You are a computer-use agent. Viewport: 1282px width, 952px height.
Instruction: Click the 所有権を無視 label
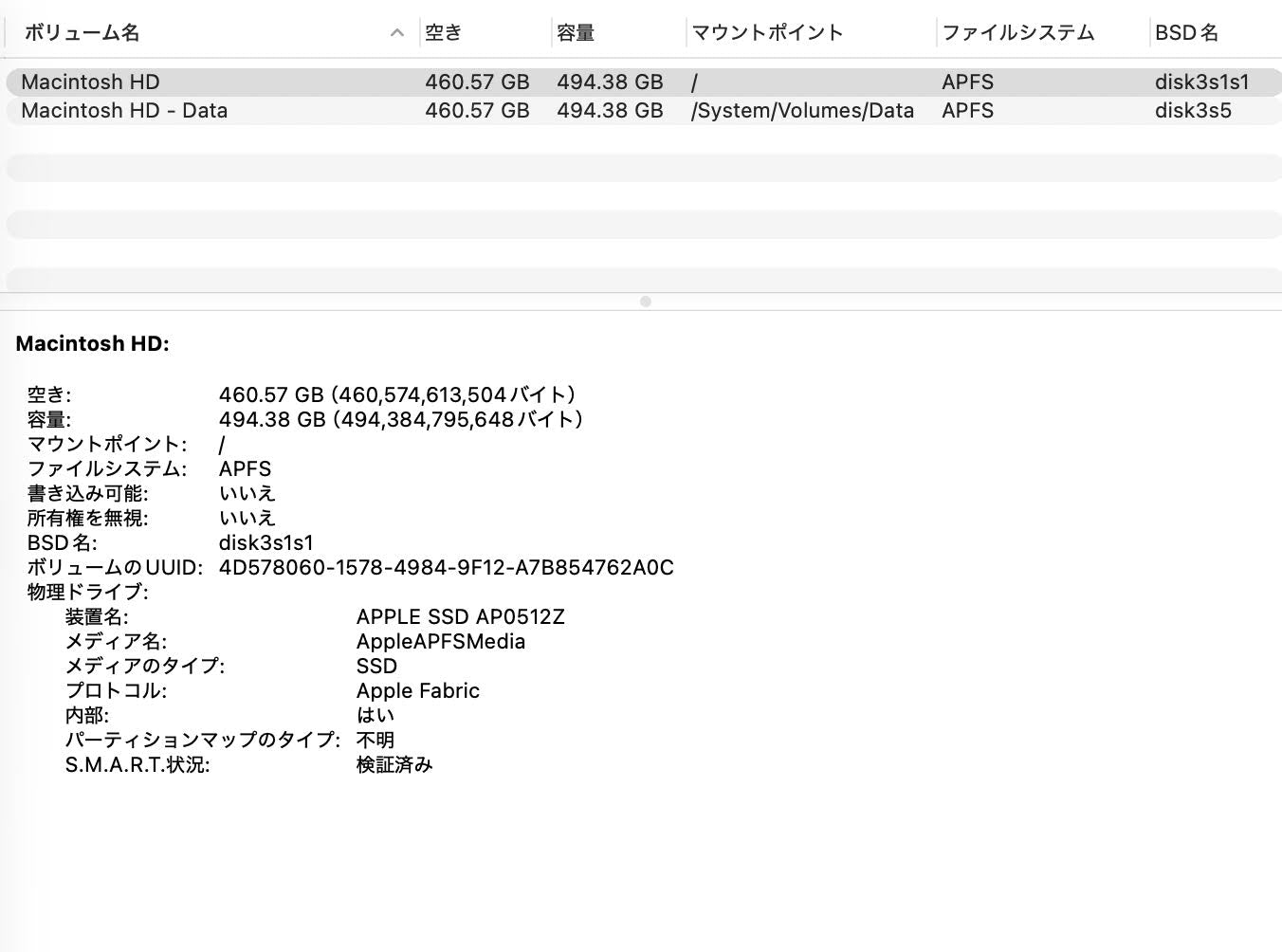(87, 518)
